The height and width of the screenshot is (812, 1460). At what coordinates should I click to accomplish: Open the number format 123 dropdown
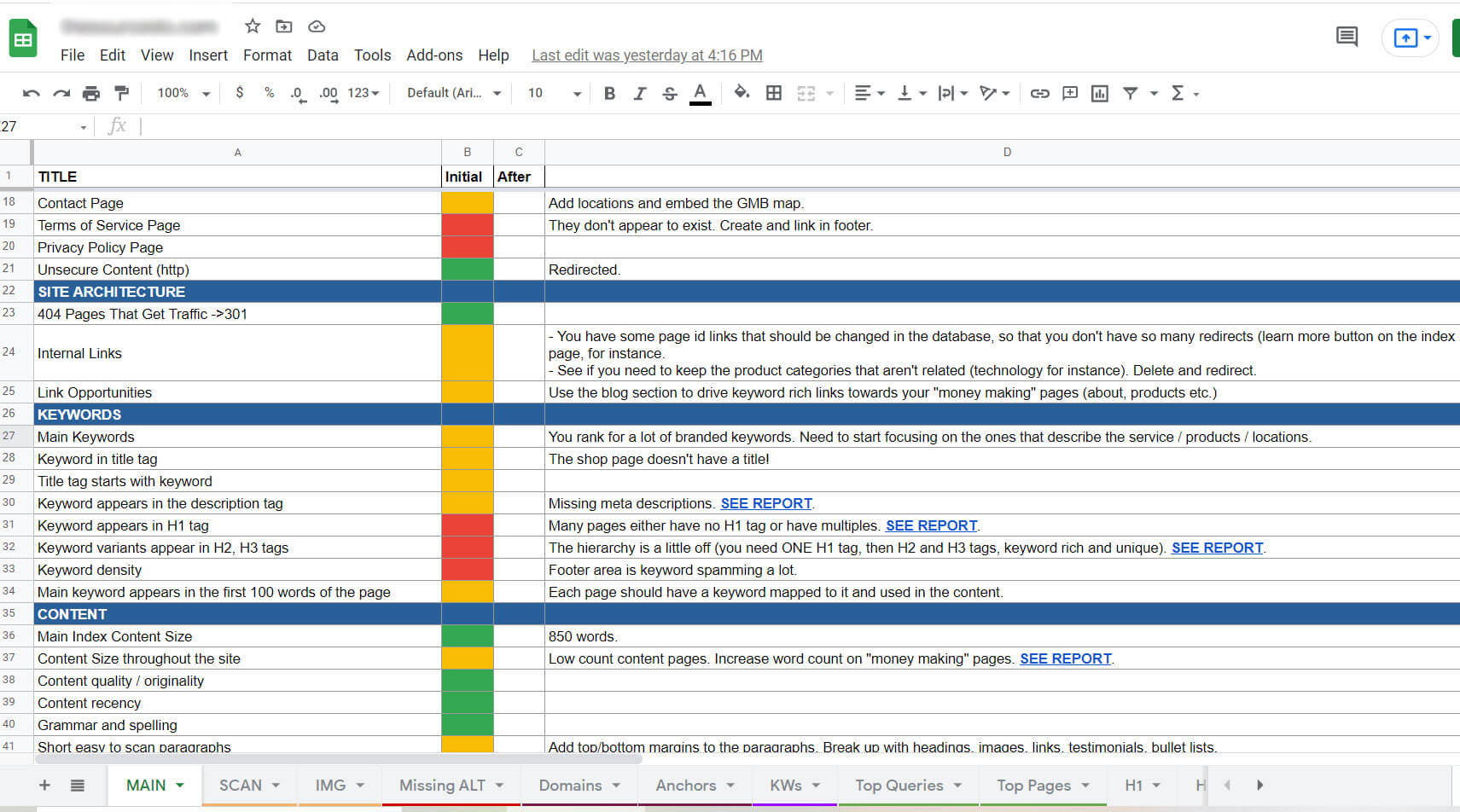pyautogui.click(x=364, y=93)
